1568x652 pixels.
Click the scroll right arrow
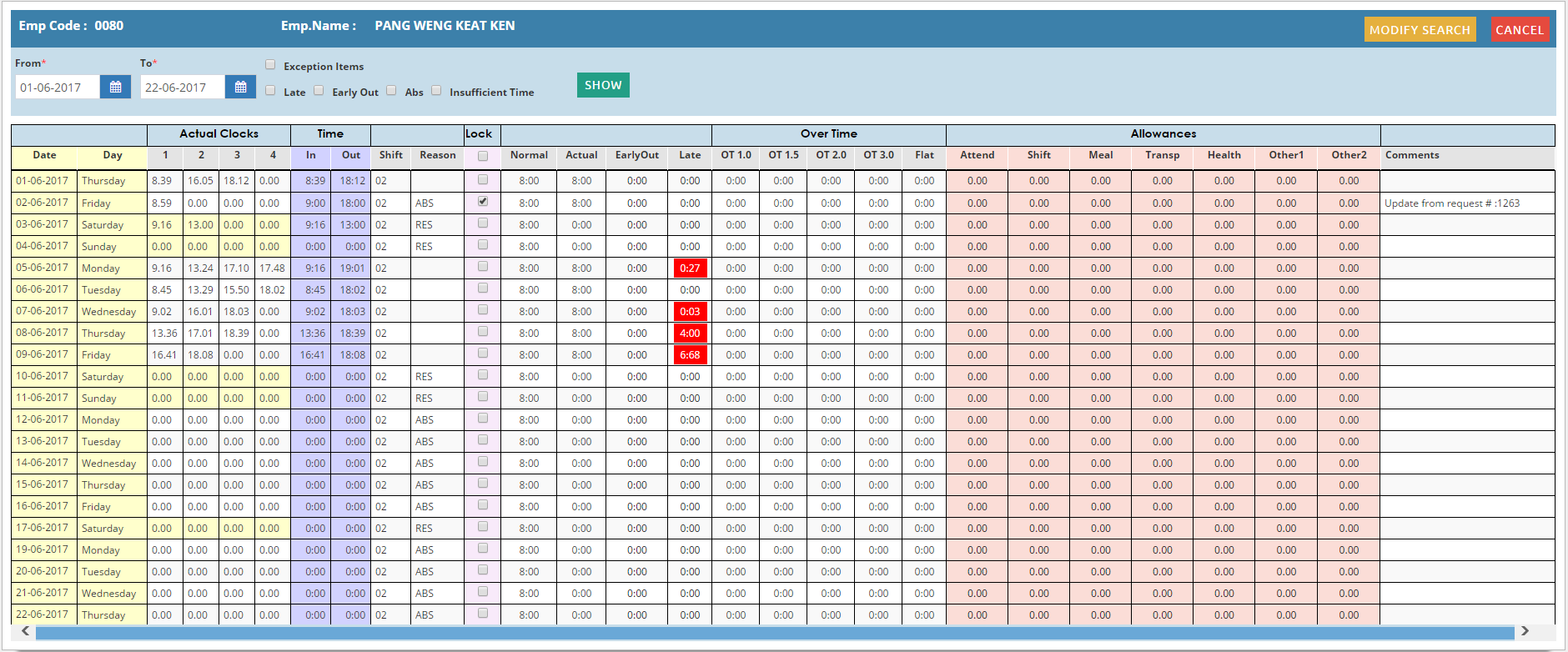click(x=1525, y=631)
